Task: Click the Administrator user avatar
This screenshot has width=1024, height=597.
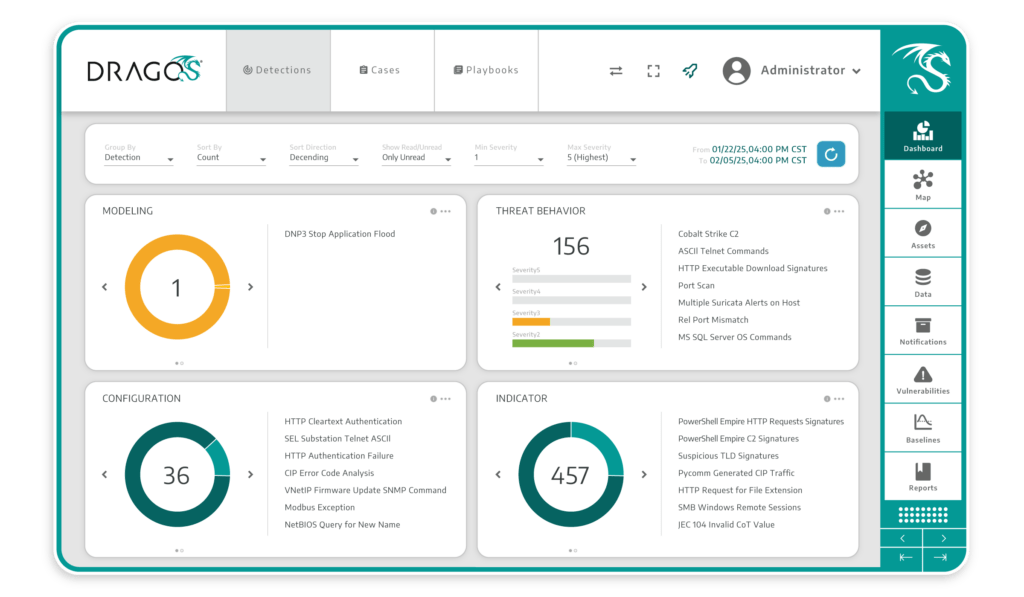Action: click(736, 71)
